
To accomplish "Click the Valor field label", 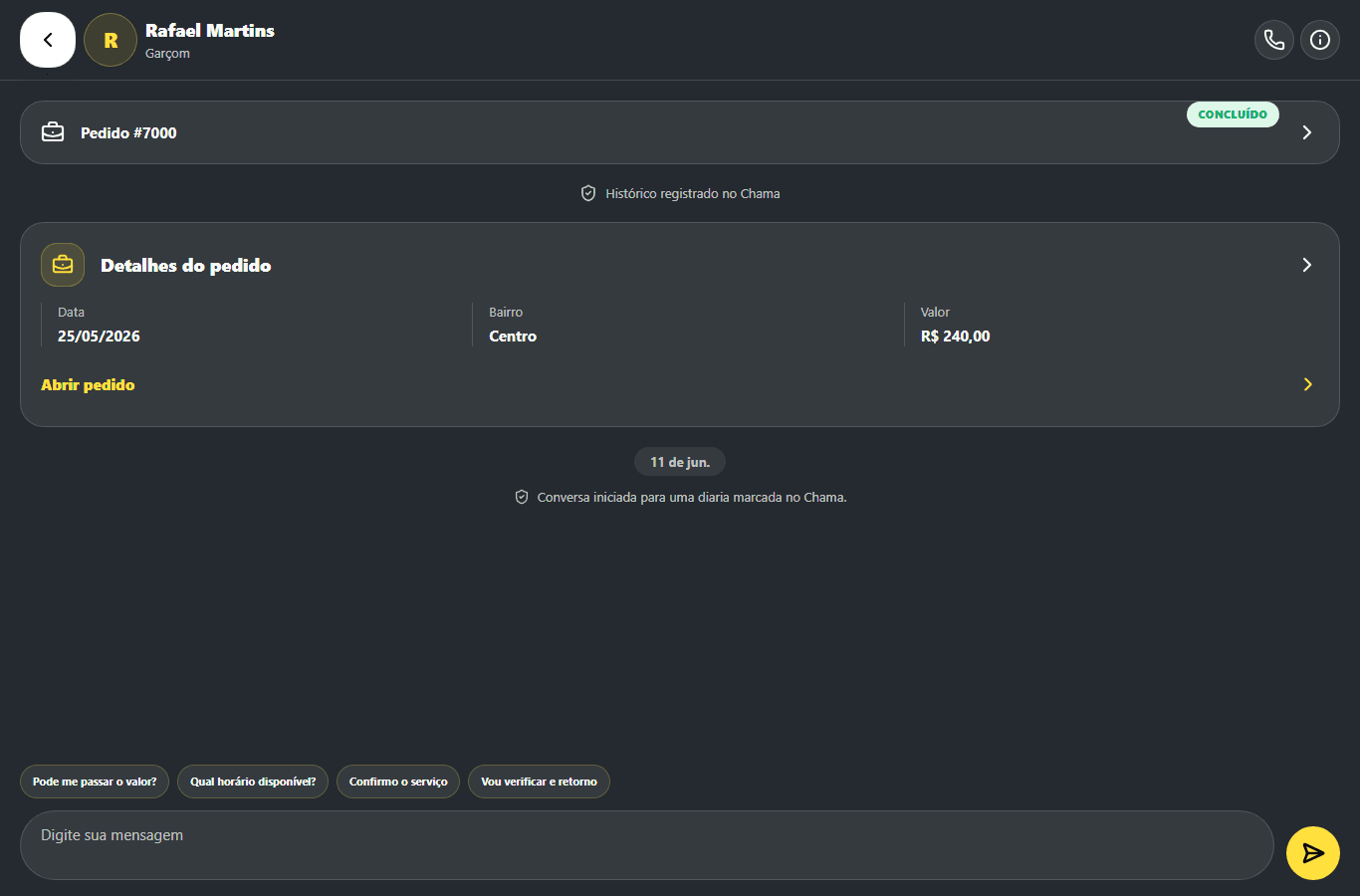I will point(935,313).
